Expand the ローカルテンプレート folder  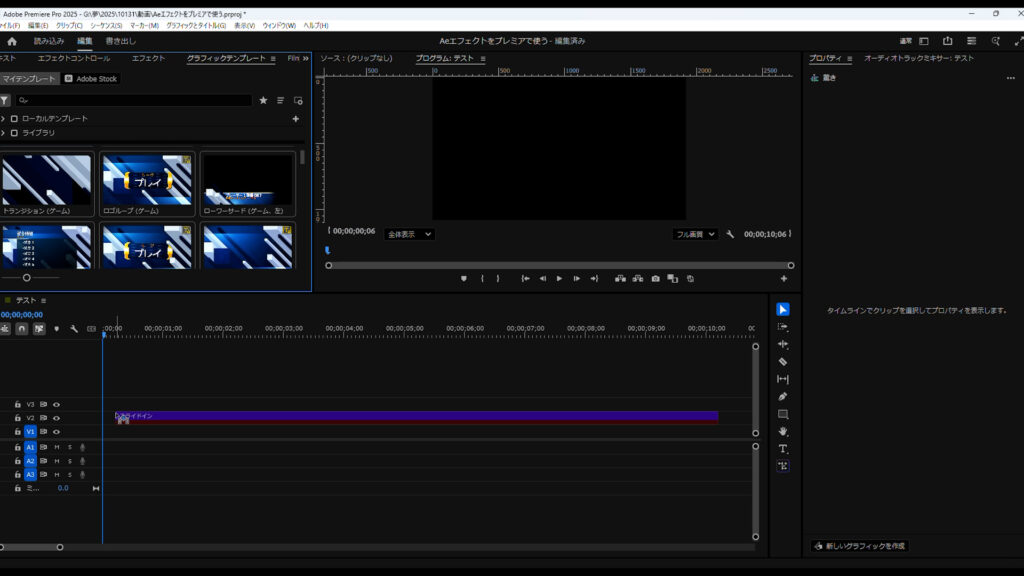(3, 119)
